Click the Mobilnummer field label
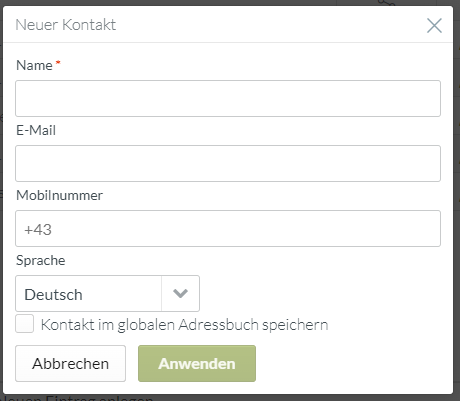The image size is (460, 401). pyautogui.click(x=59, y=195)
